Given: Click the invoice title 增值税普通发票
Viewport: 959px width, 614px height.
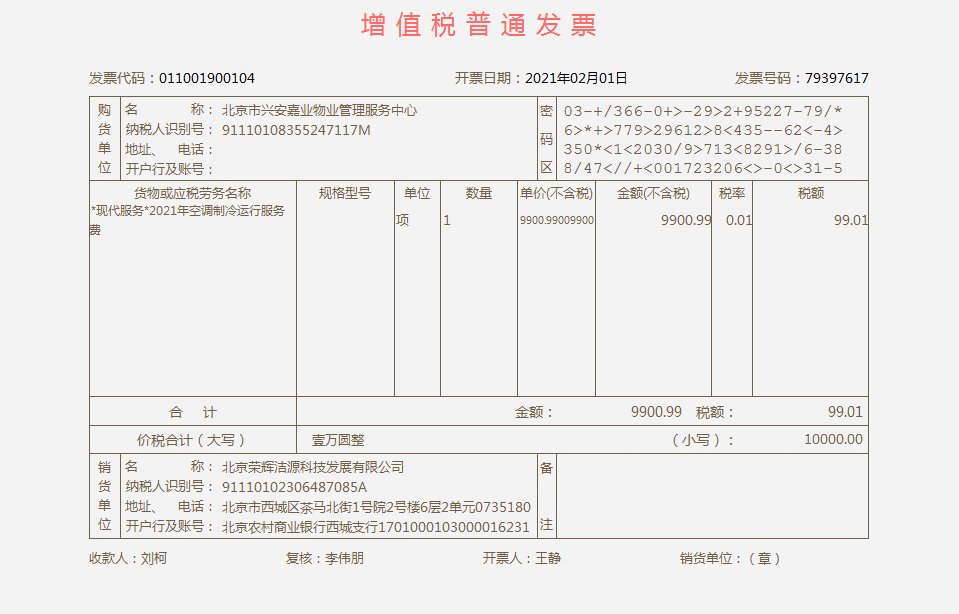Looking at the screenshot, I should 479,25.
